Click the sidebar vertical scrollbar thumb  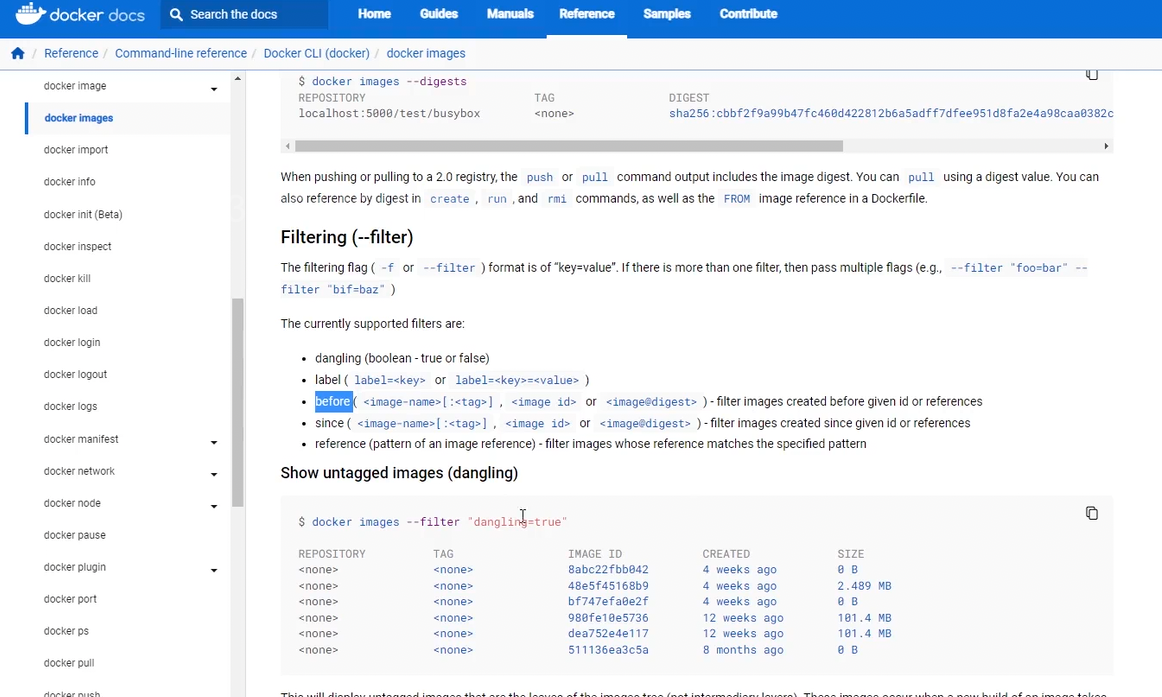pos(238,402)
